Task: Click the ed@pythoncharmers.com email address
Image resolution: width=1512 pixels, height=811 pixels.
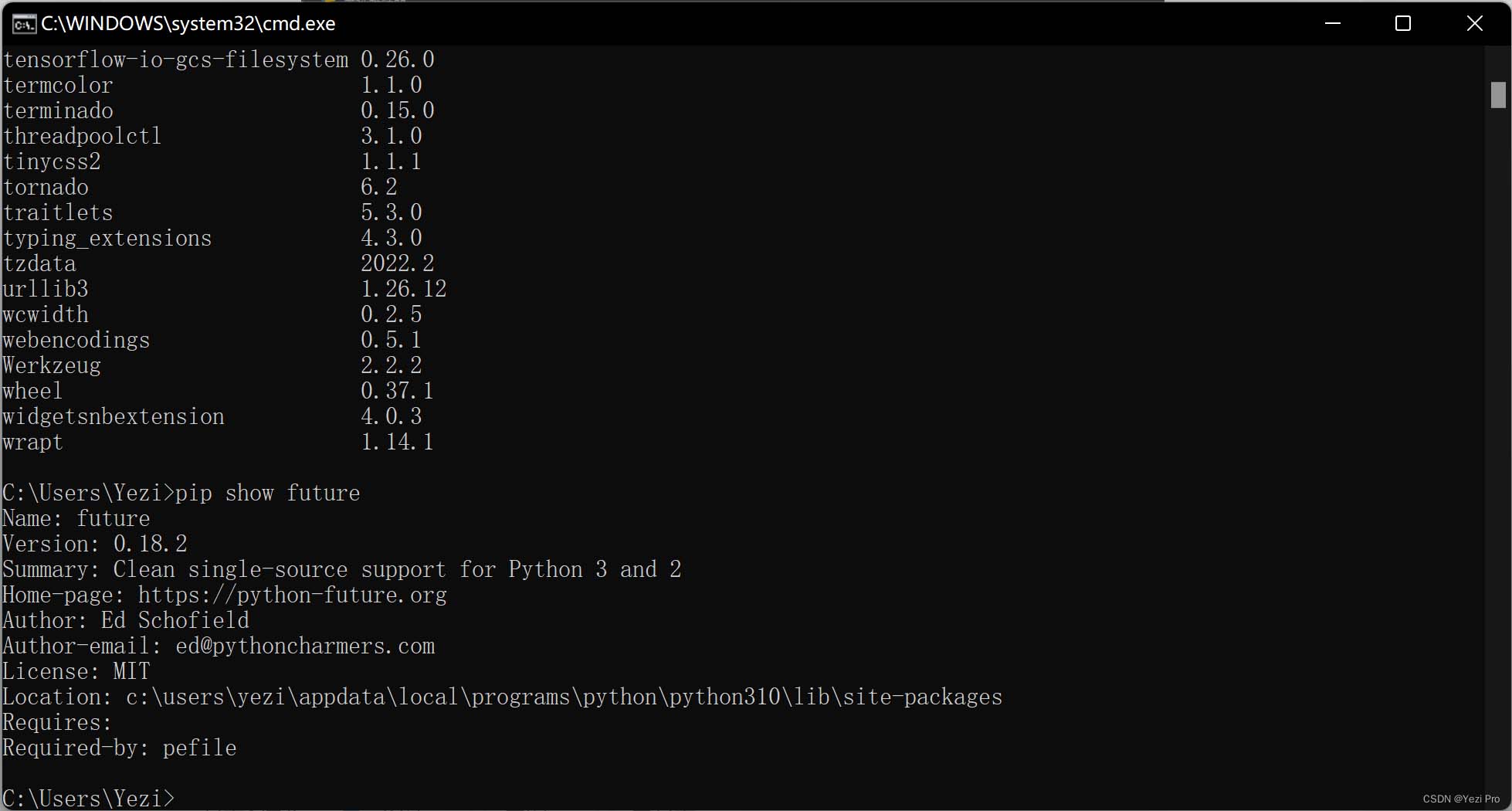Action: tap(305, 646)
